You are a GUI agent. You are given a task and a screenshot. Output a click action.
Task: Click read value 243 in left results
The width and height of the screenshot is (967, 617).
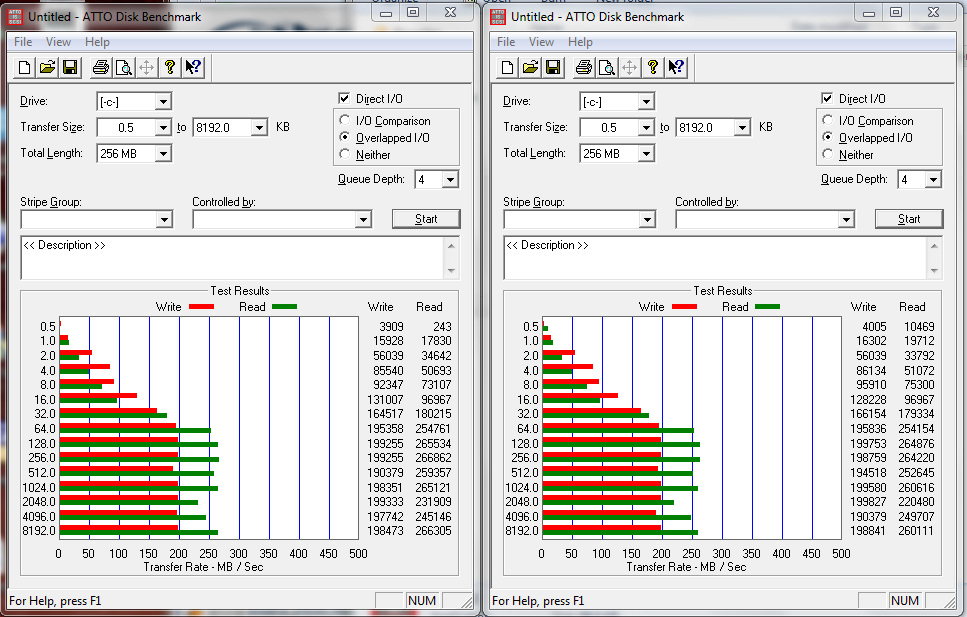(x=442, y=326)
